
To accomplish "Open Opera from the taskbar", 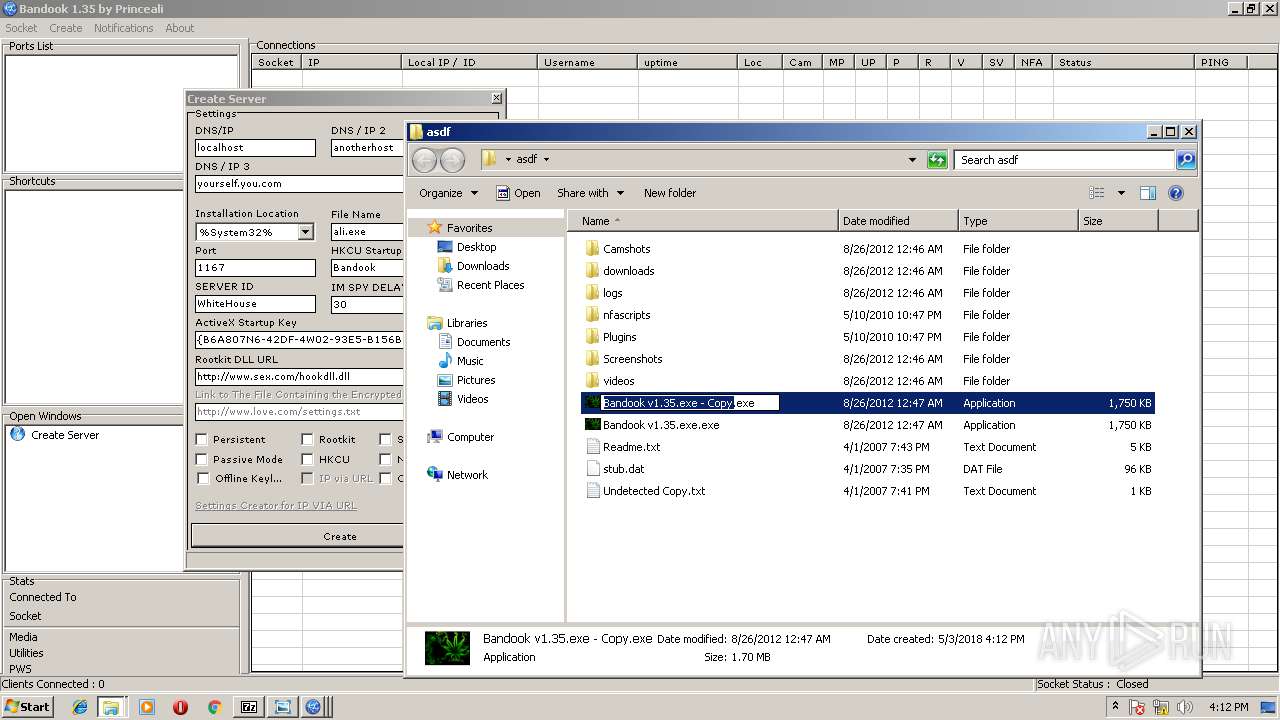I will point(181,707).
